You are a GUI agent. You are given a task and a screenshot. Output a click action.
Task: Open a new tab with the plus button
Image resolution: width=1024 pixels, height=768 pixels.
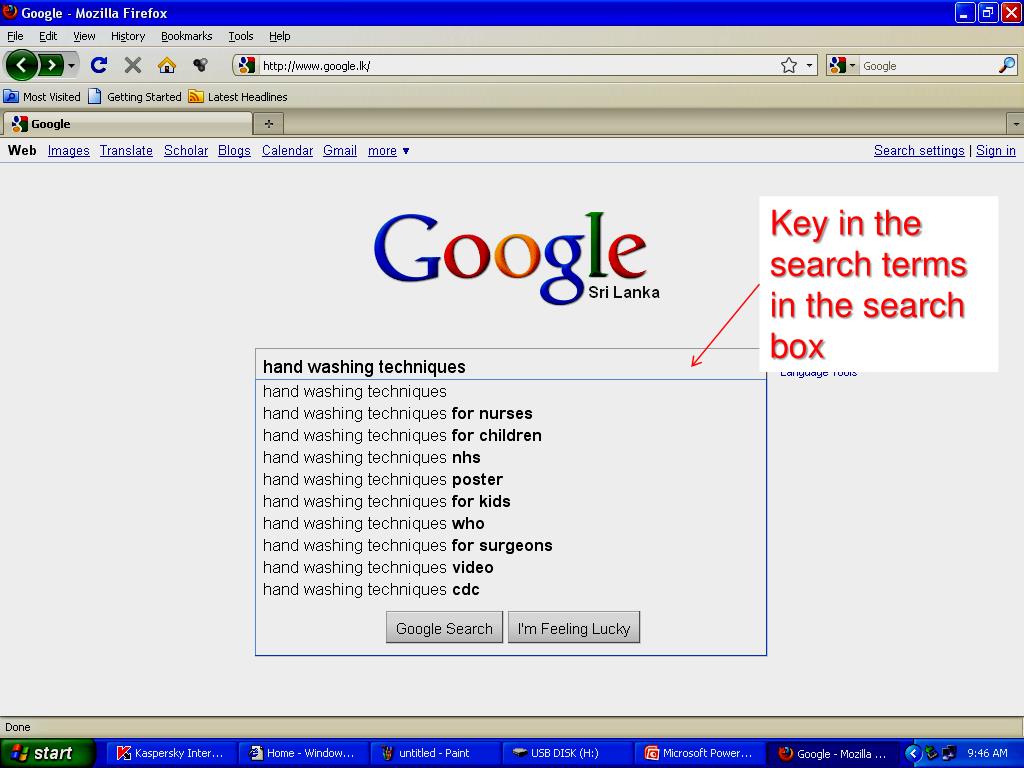[x=268, y=123]
